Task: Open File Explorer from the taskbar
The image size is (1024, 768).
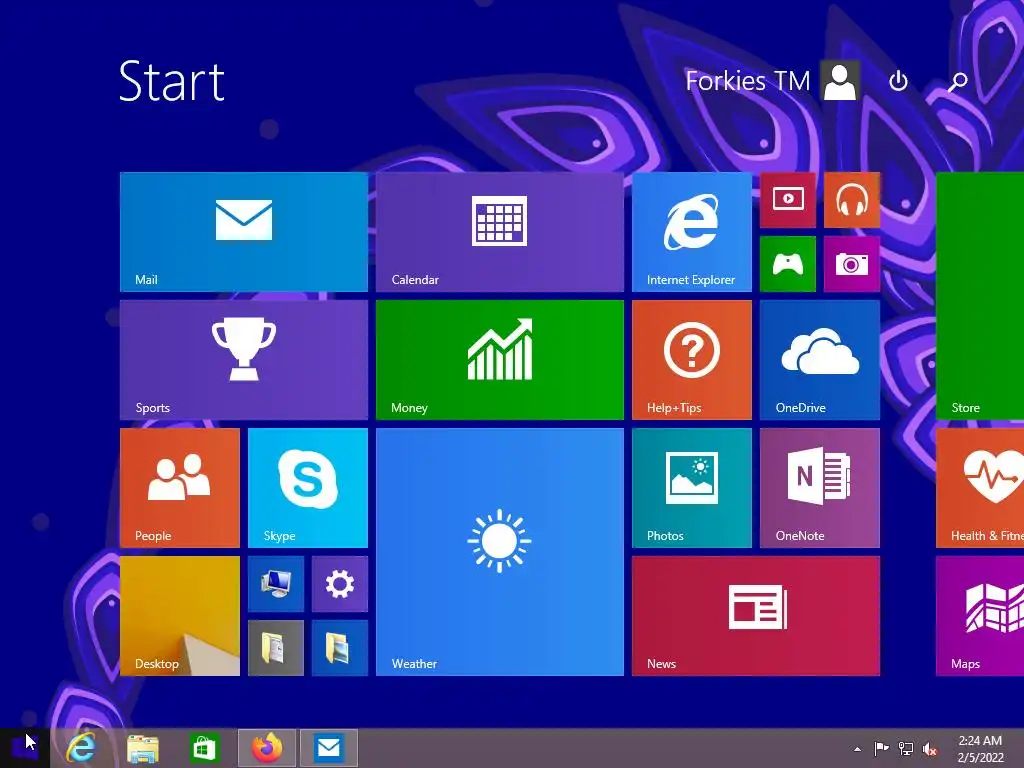Action: [x=142, y=748]
